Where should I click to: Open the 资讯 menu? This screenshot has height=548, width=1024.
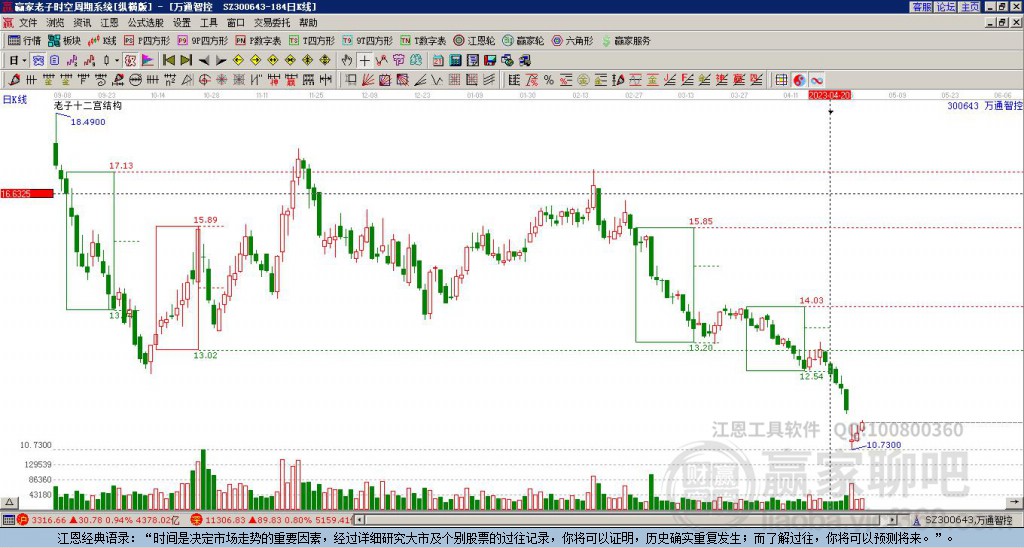pos(82,23)
